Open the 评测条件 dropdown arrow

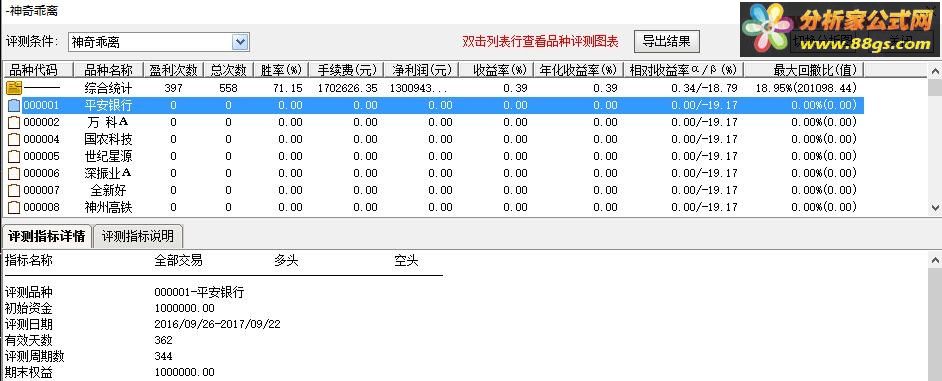pyautogui.click(x=240, y=41)
